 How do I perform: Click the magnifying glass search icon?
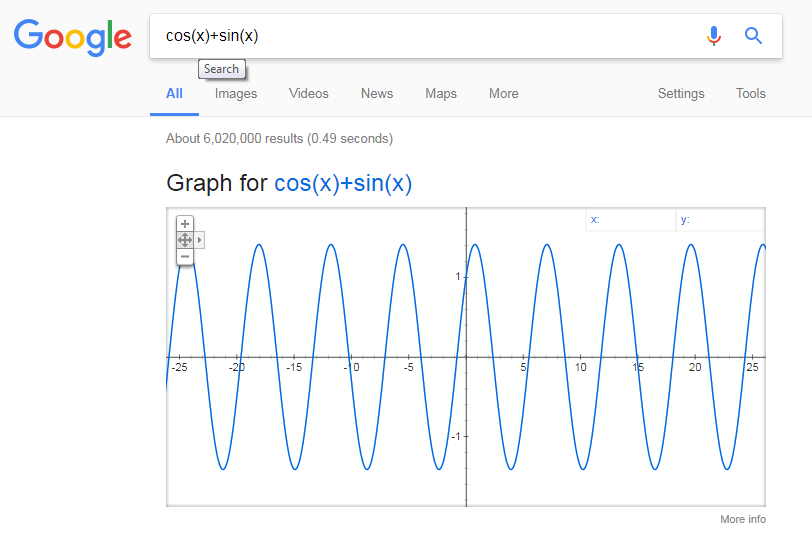(753, 36)
